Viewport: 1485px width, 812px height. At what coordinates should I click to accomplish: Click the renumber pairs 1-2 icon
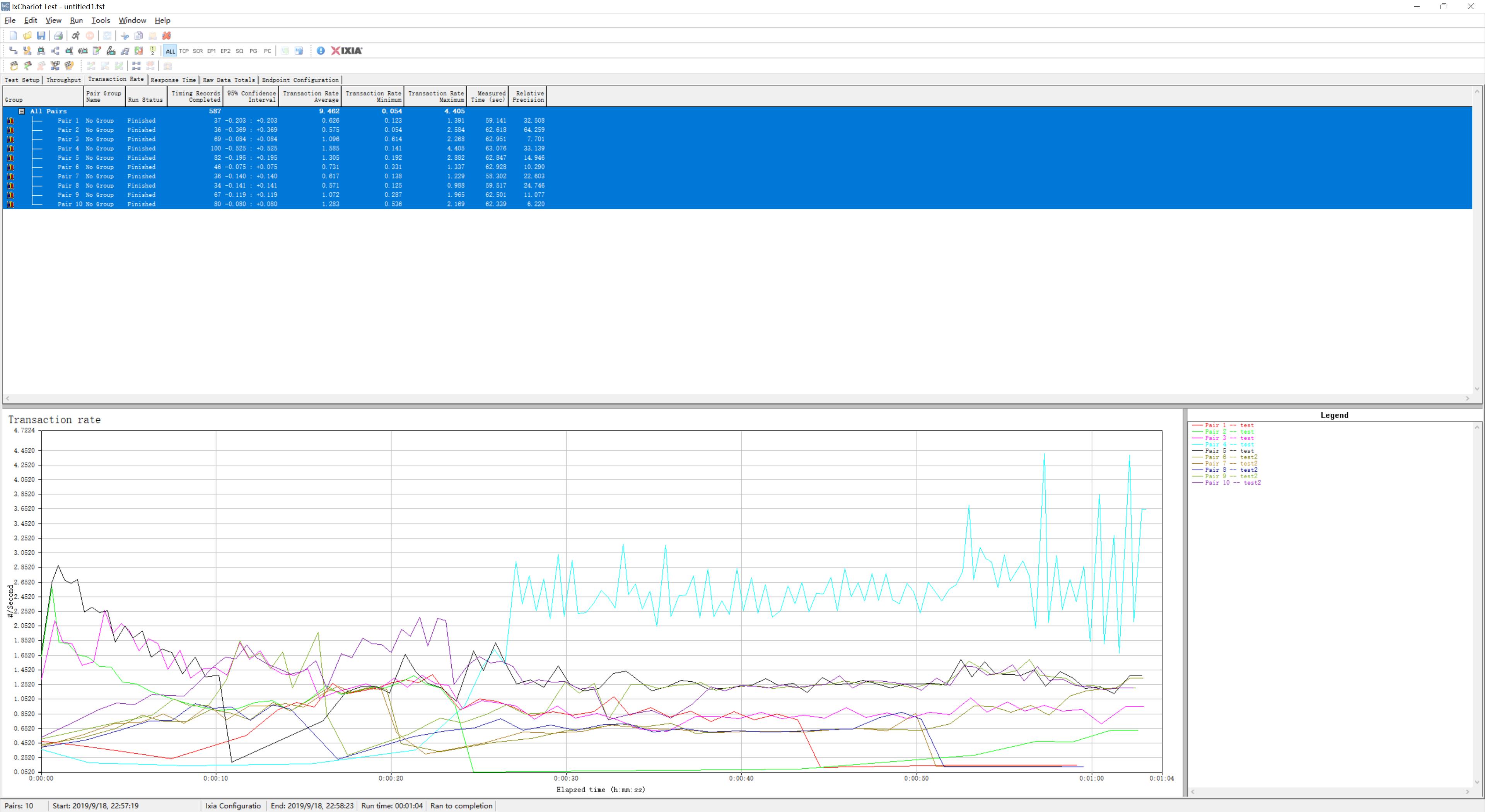153,51
